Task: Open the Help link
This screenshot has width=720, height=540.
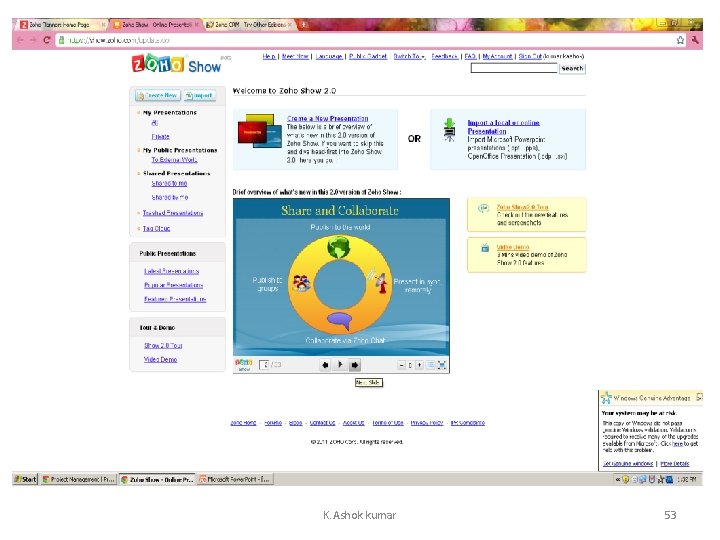Action: click(x=269, y=56)
